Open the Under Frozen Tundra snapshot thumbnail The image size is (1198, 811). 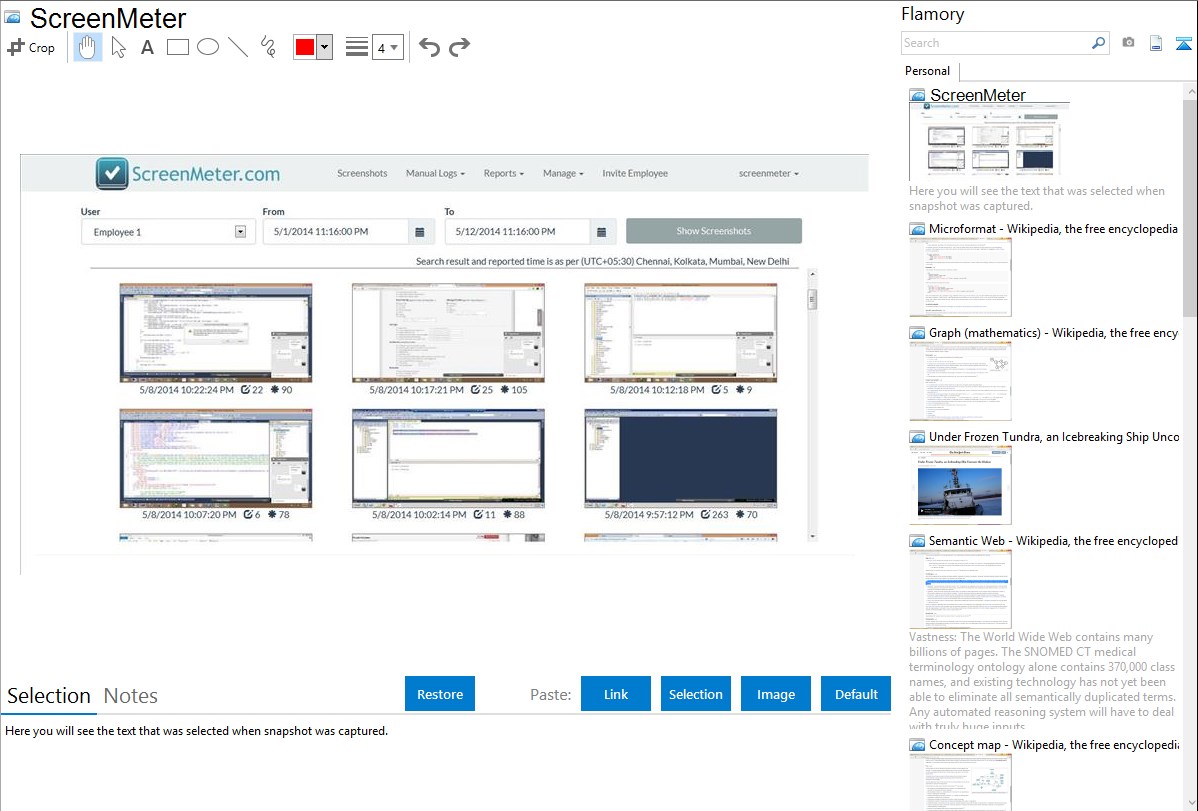[960, 484]
